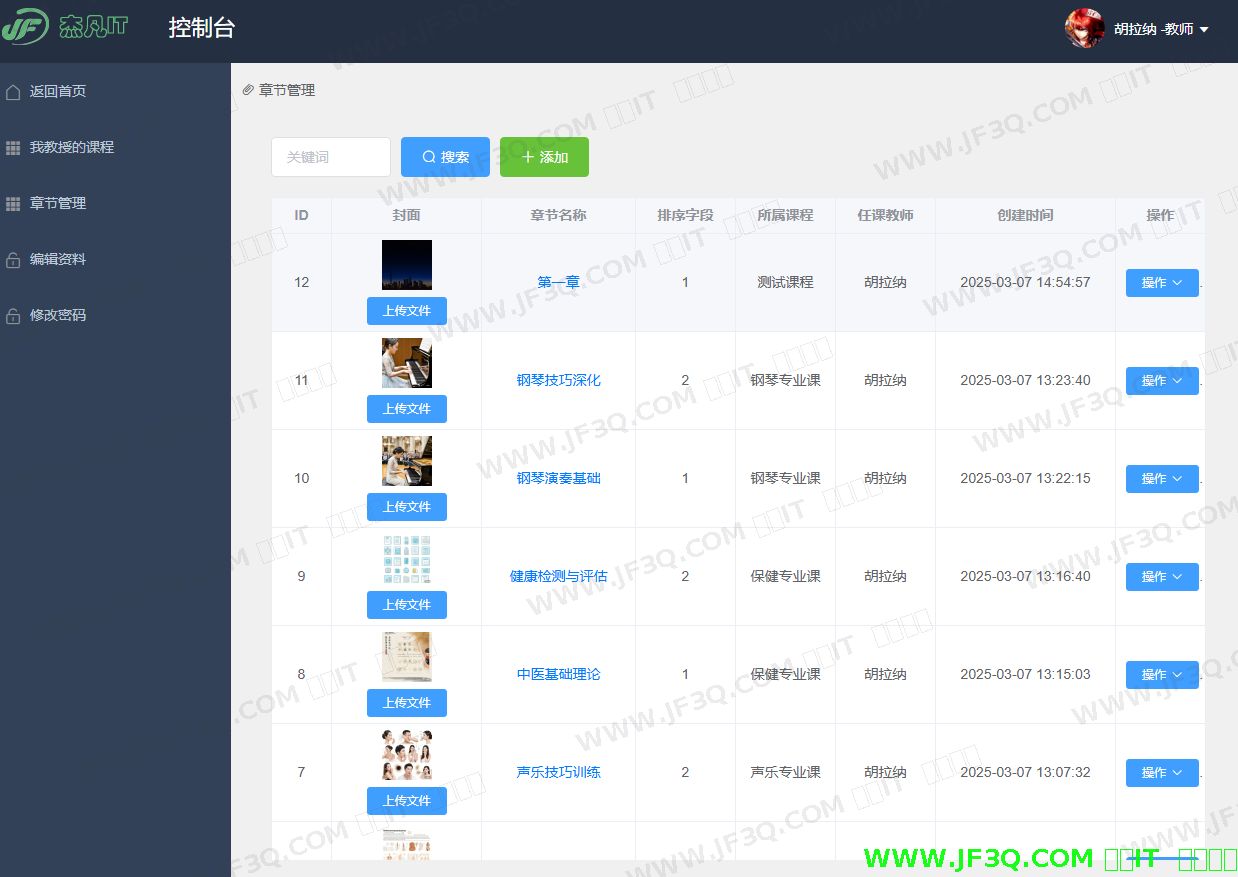Click the 声乐技巧训练 cover thumbnail
Screen dimensions: 1238x877
[406, 755]
